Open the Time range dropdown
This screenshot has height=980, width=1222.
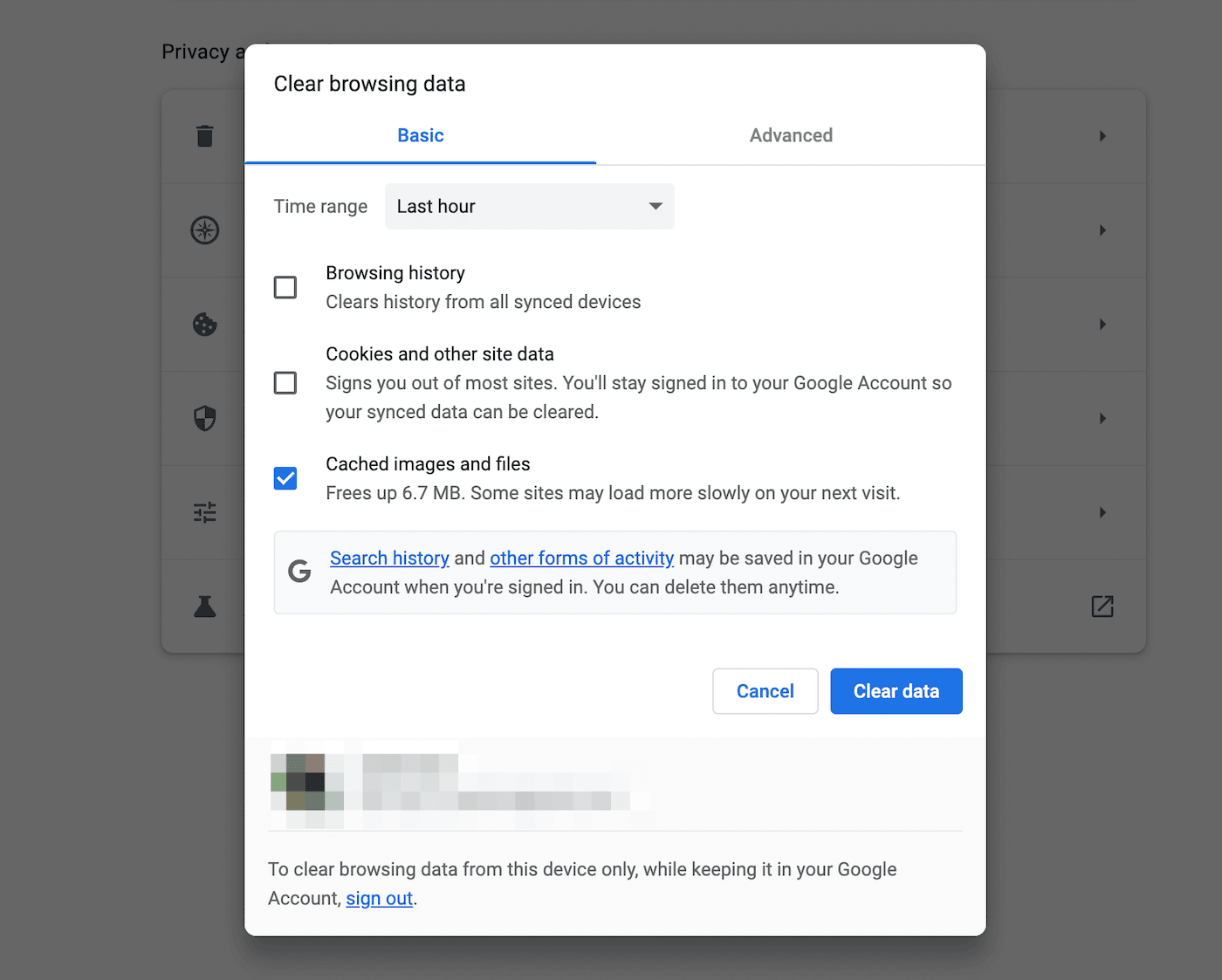(x=529, y=206)
